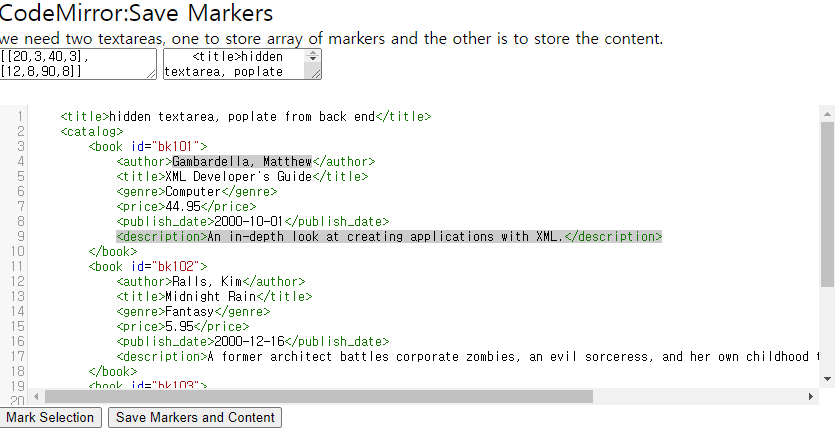Click editor horizontal scrollbar left arrow
The image size is (835, 432).
(36, 396)
